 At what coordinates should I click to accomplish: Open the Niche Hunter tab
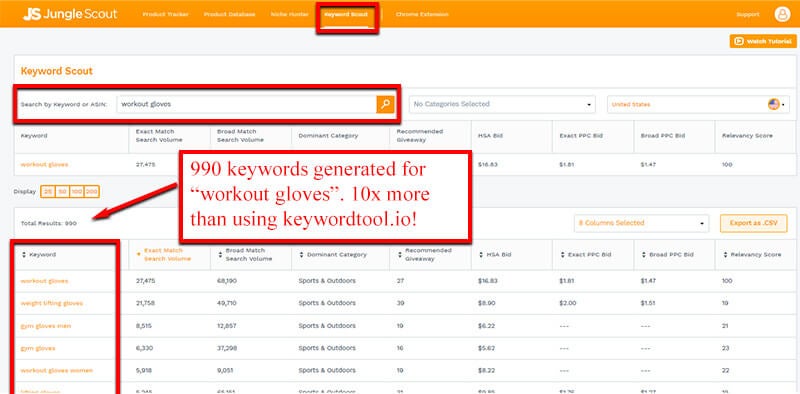[x=290, y=14]
